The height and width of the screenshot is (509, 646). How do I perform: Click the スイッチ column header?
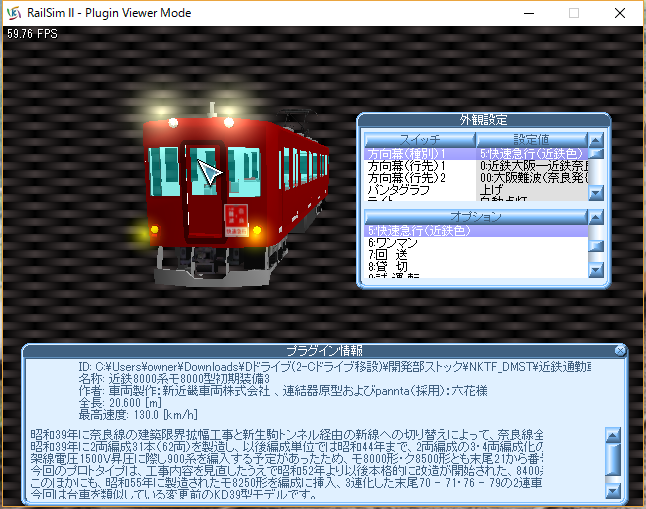click(x=420, y=140)
